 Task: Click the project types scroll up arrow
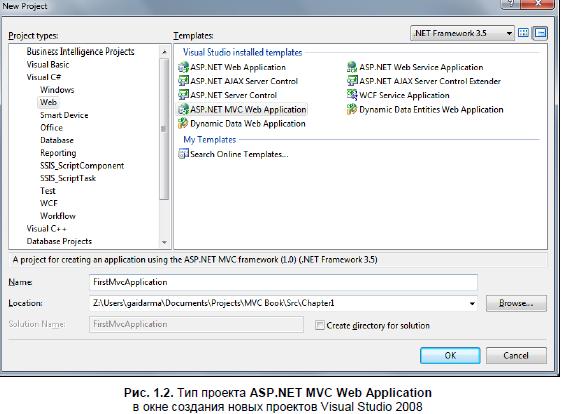164,52
